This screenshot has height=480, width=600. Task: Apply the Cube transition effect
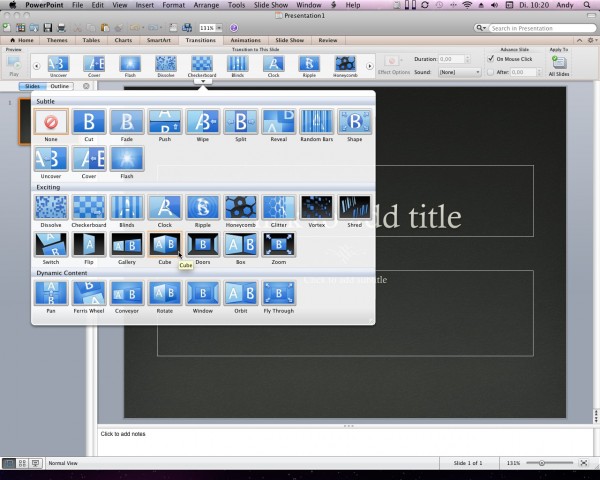tap(164, 244)
